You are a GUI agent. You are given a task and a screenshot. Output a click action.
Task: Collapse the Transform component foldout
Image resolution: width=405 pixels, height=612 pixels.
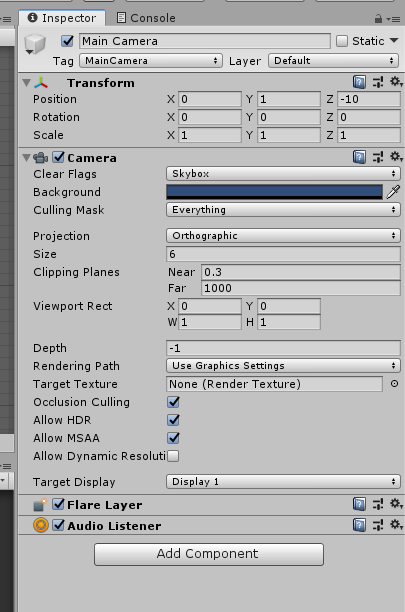[x=27, y=83]
